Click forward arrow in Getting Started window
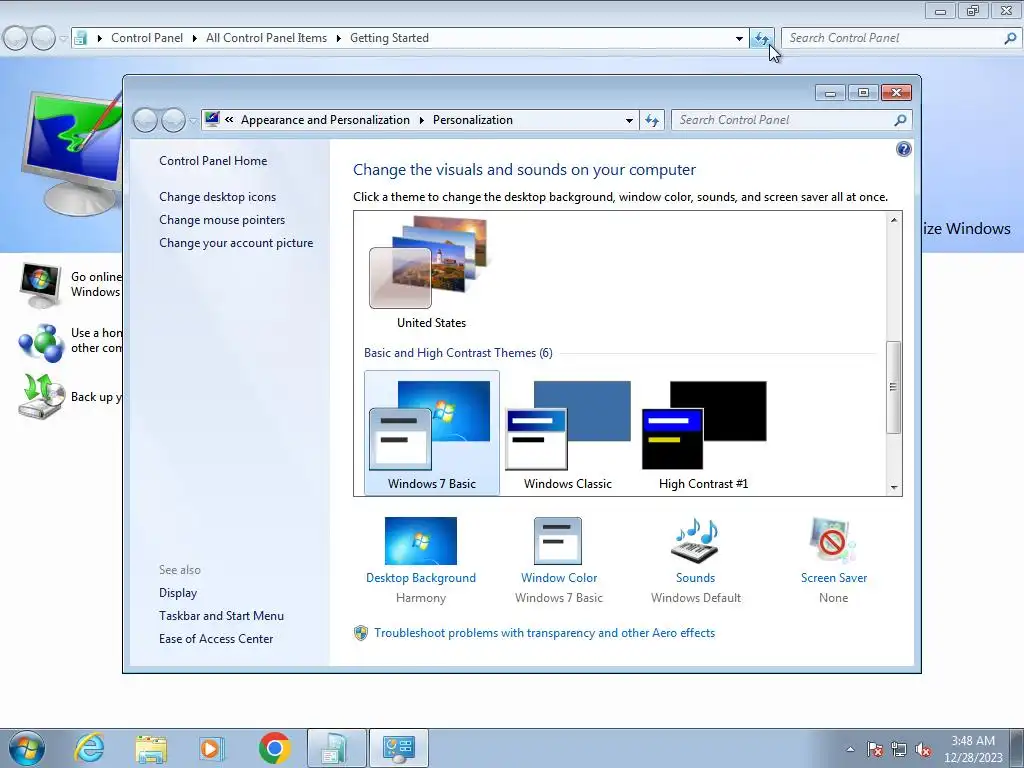 (44, 39)
